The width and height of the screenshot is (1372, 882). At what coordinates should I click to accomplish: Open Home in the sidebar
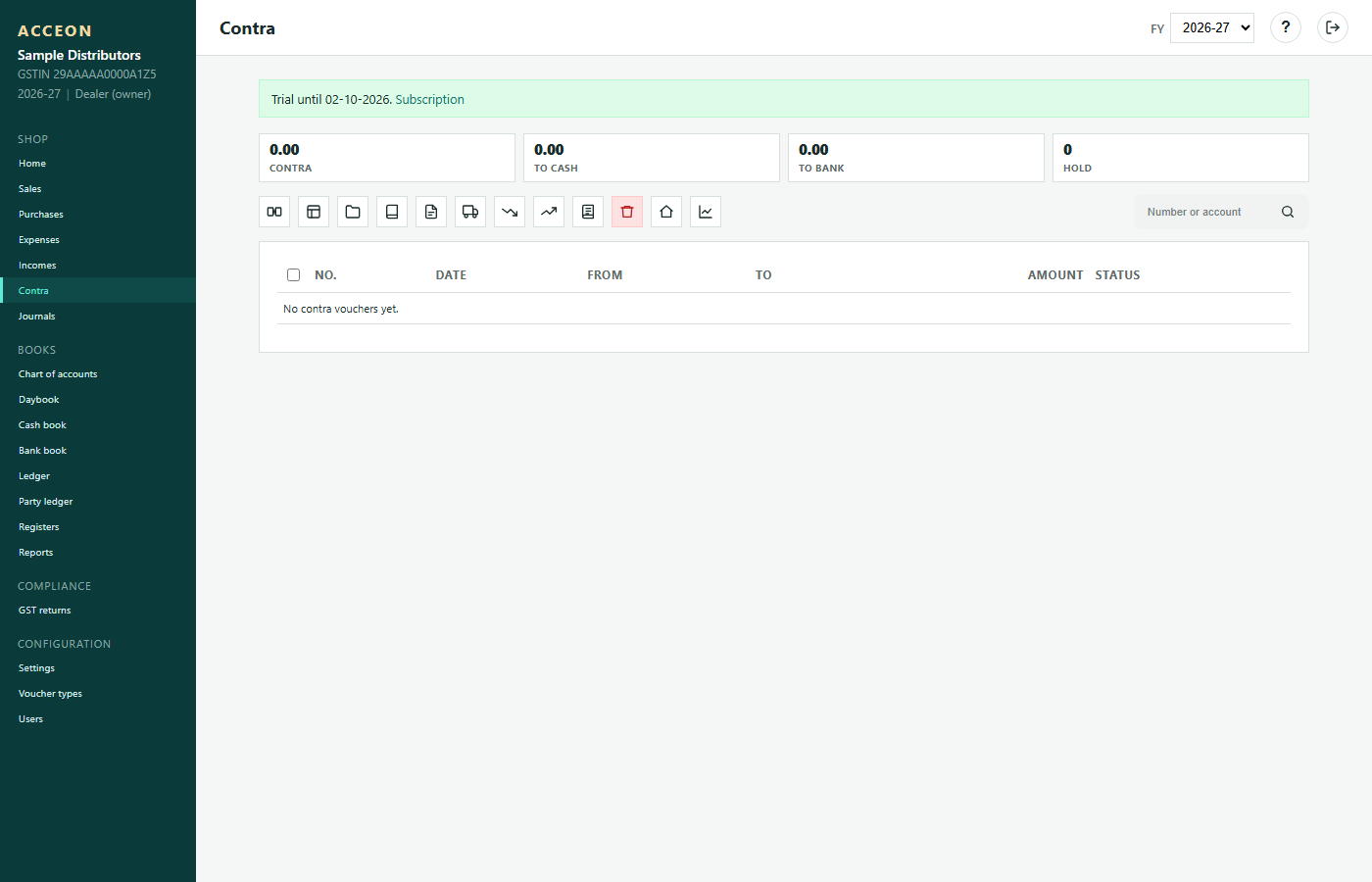pyautogui.click(x=98, y=164)
